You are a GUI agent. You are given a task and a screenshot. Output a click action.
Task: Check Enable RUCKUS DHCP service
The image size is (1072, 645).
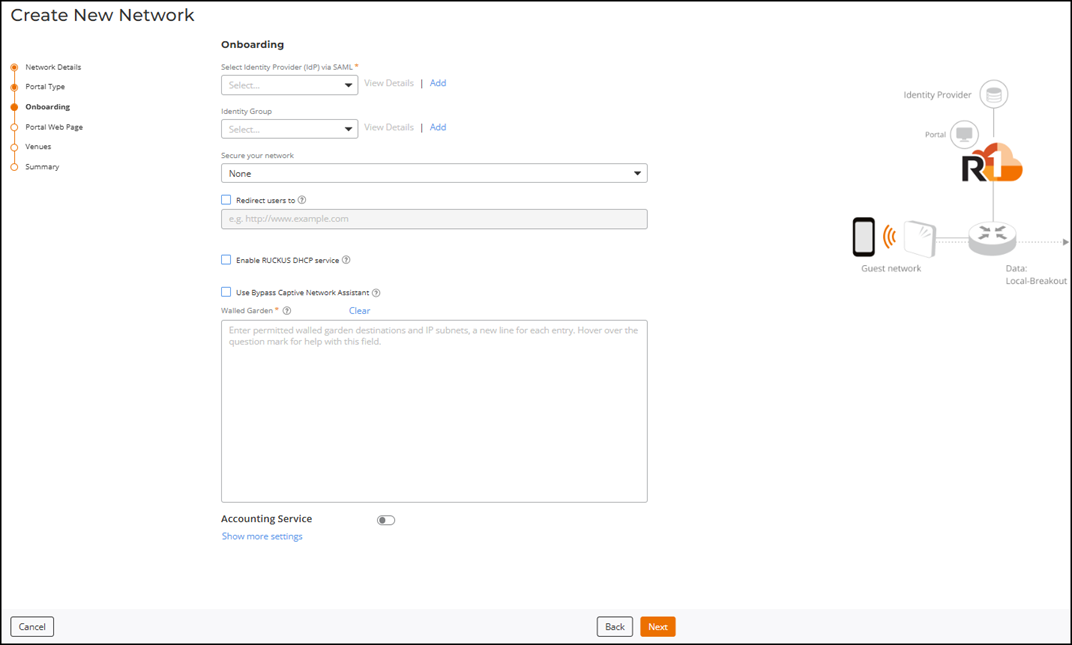(226, 260)
